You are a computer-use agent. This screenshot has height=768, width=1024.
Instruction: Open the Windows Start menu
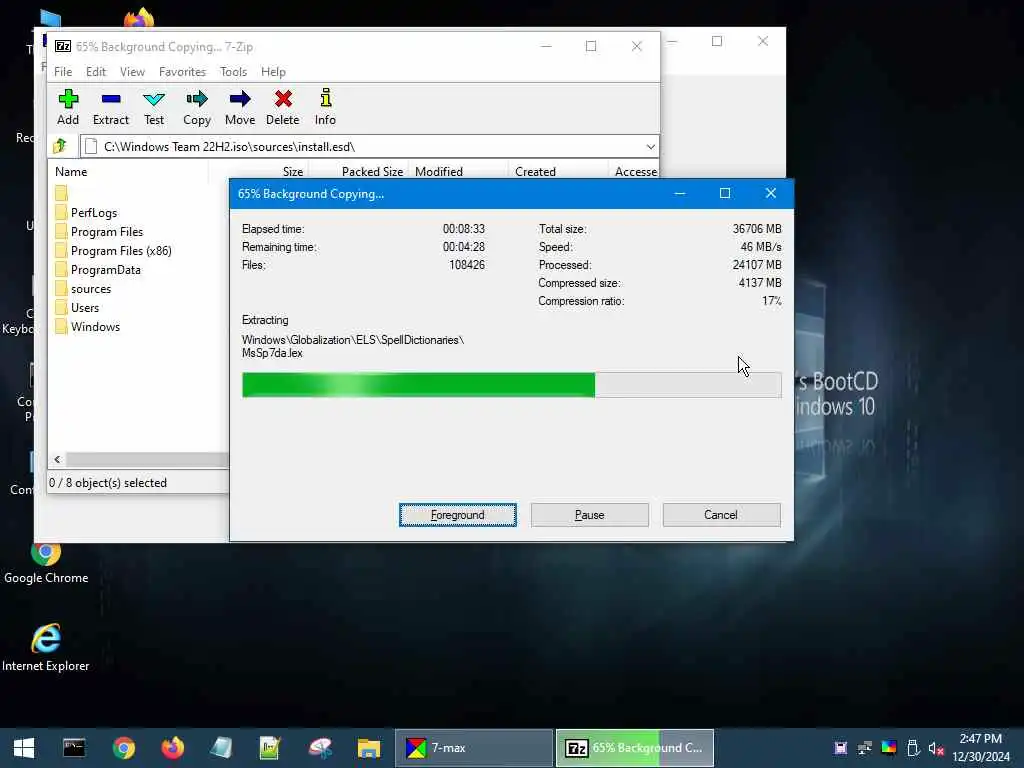pos(24,748)
